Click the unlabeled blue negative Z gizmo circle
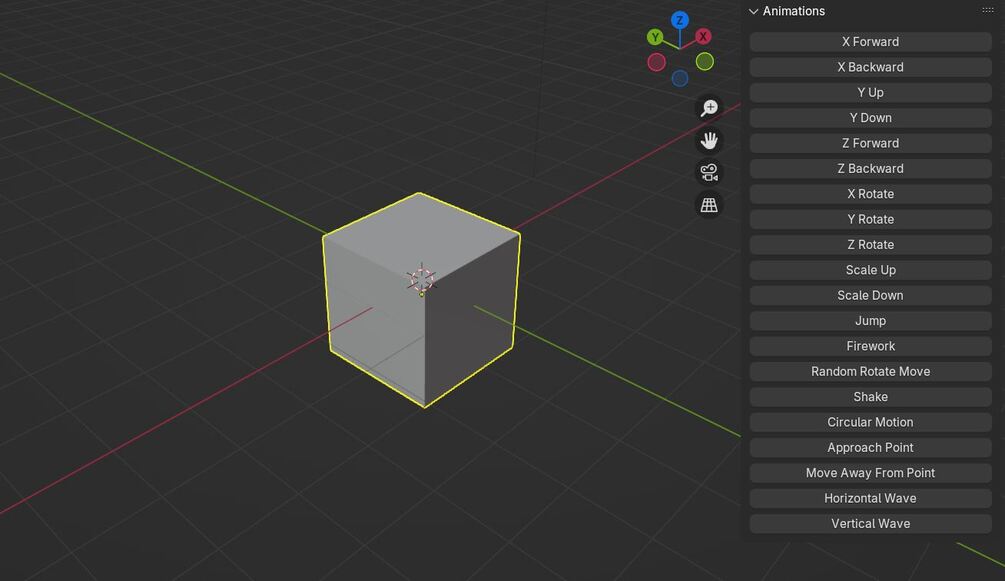Image resolution: width=1005 pixels, height=581 pixels. [680, 78]
